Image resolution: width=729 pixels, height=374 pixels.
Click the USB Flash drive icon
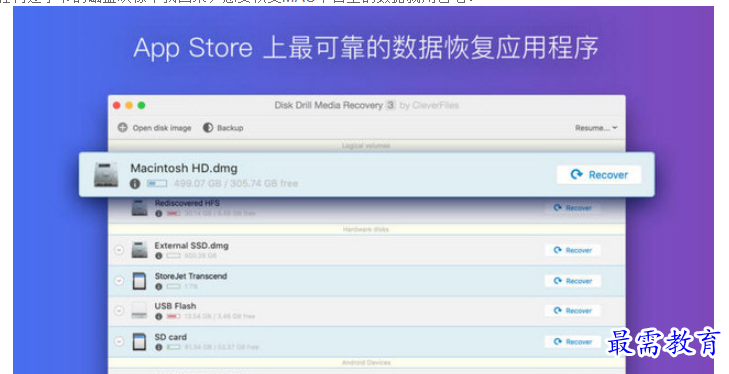(139, 310)
